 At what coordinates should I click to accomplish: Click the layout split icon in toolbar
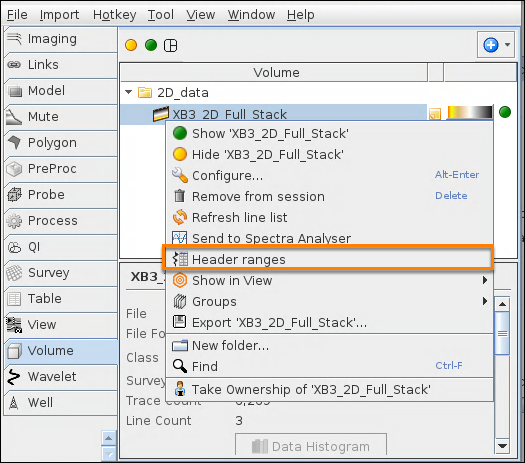[x=170, y=45]
